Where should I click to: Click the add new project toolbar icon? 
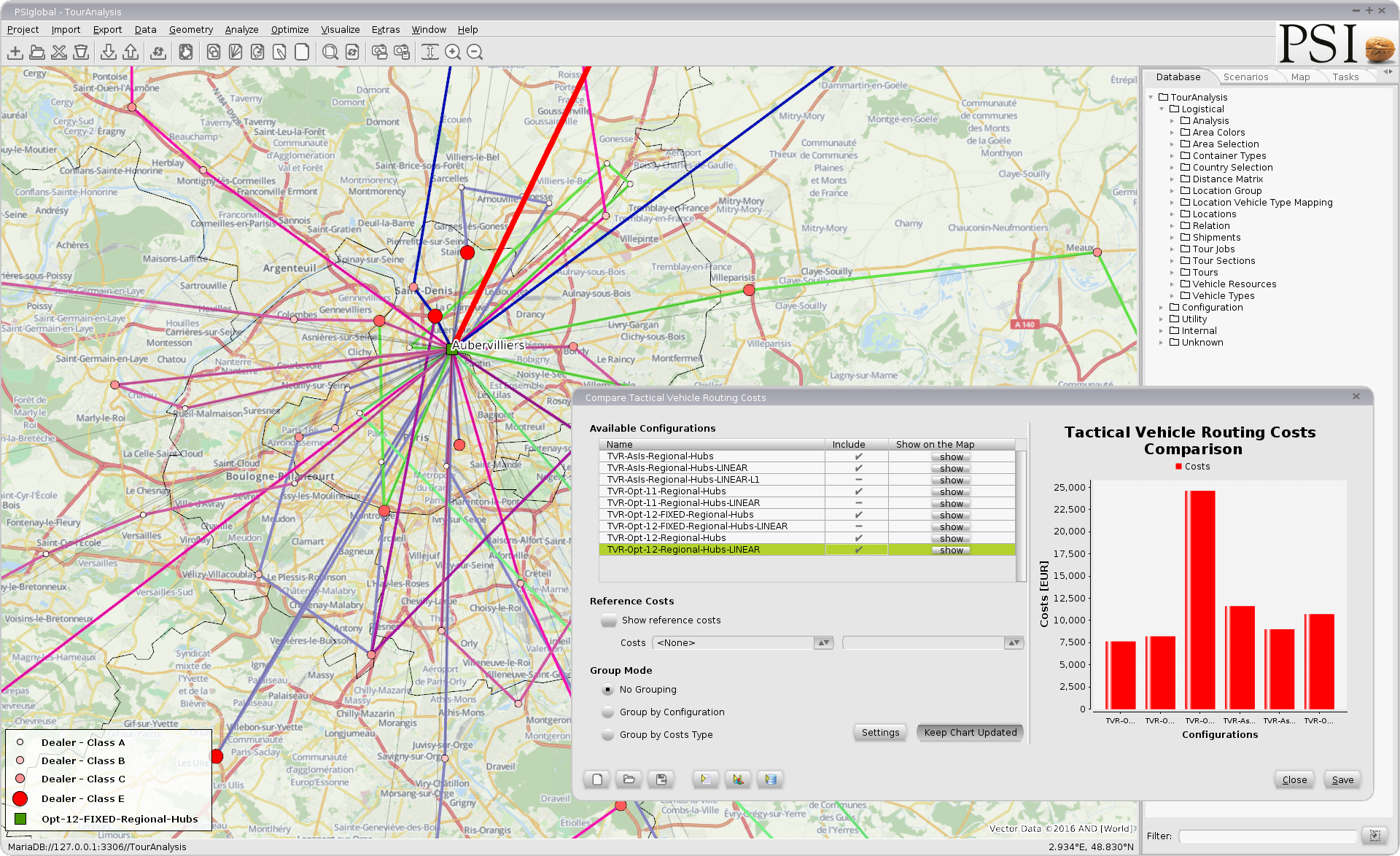pyautogui.click(x=15, y=52)
